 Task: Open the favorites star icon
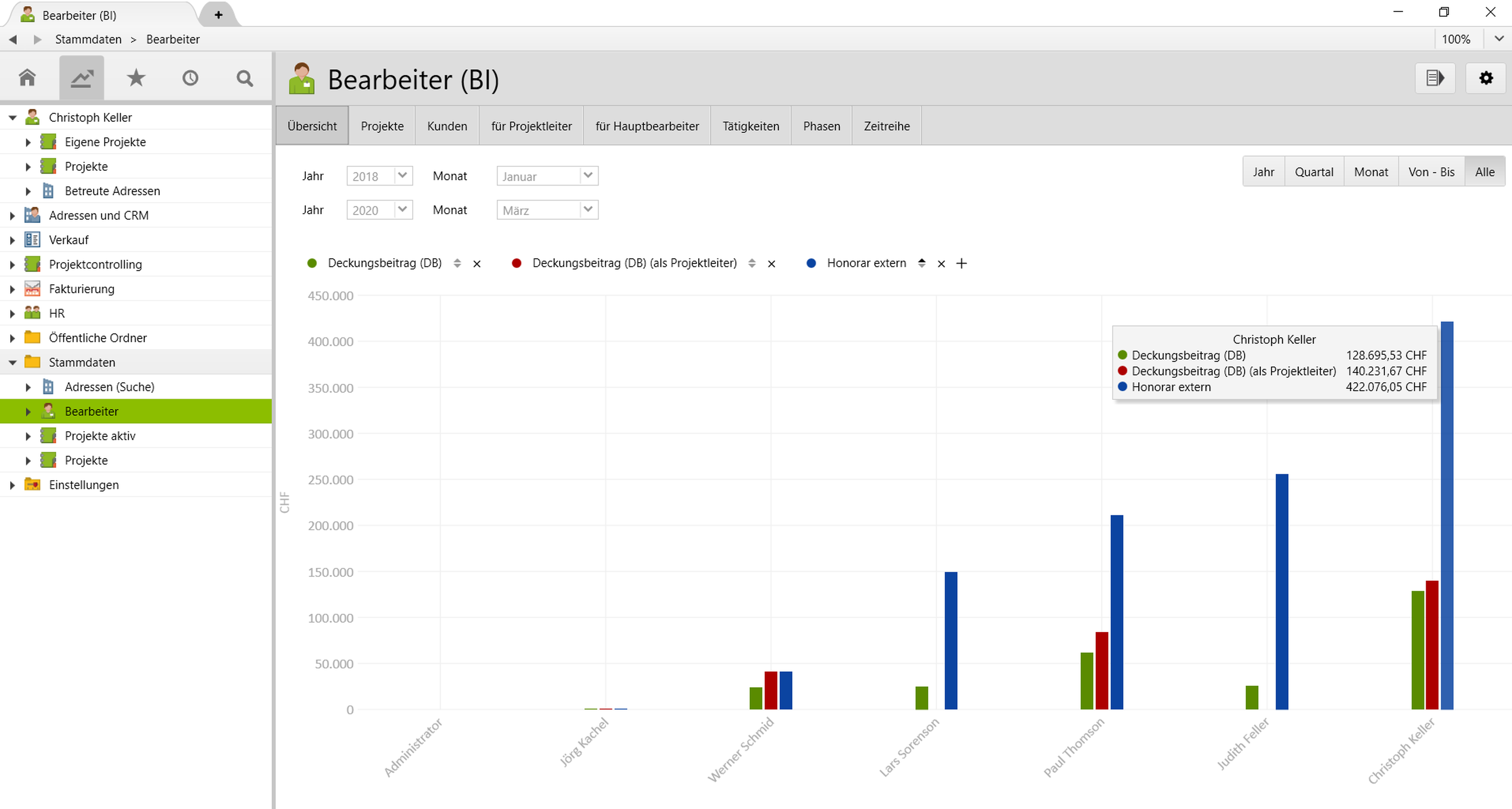tap(135, 78)
